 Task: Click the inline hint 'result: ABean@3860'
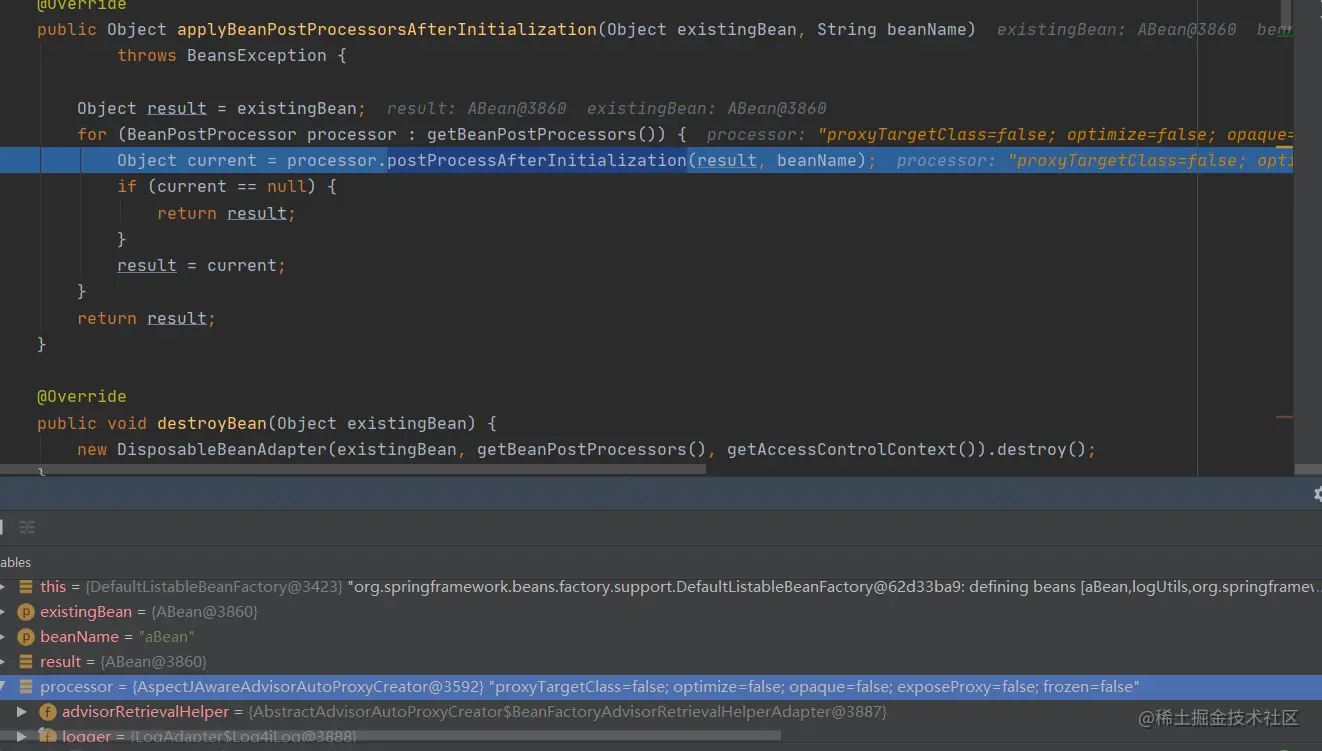tap(476, 108)
